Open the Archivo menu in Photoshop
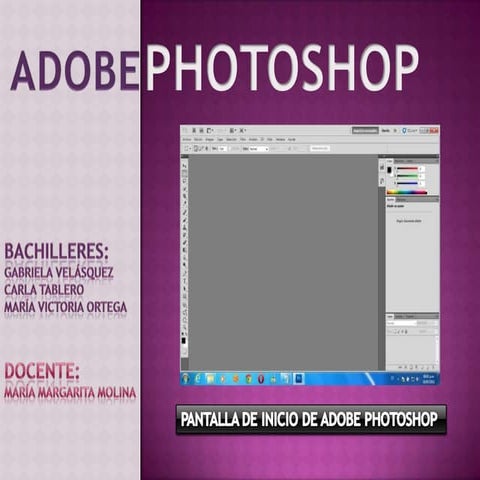 (187, 139)
